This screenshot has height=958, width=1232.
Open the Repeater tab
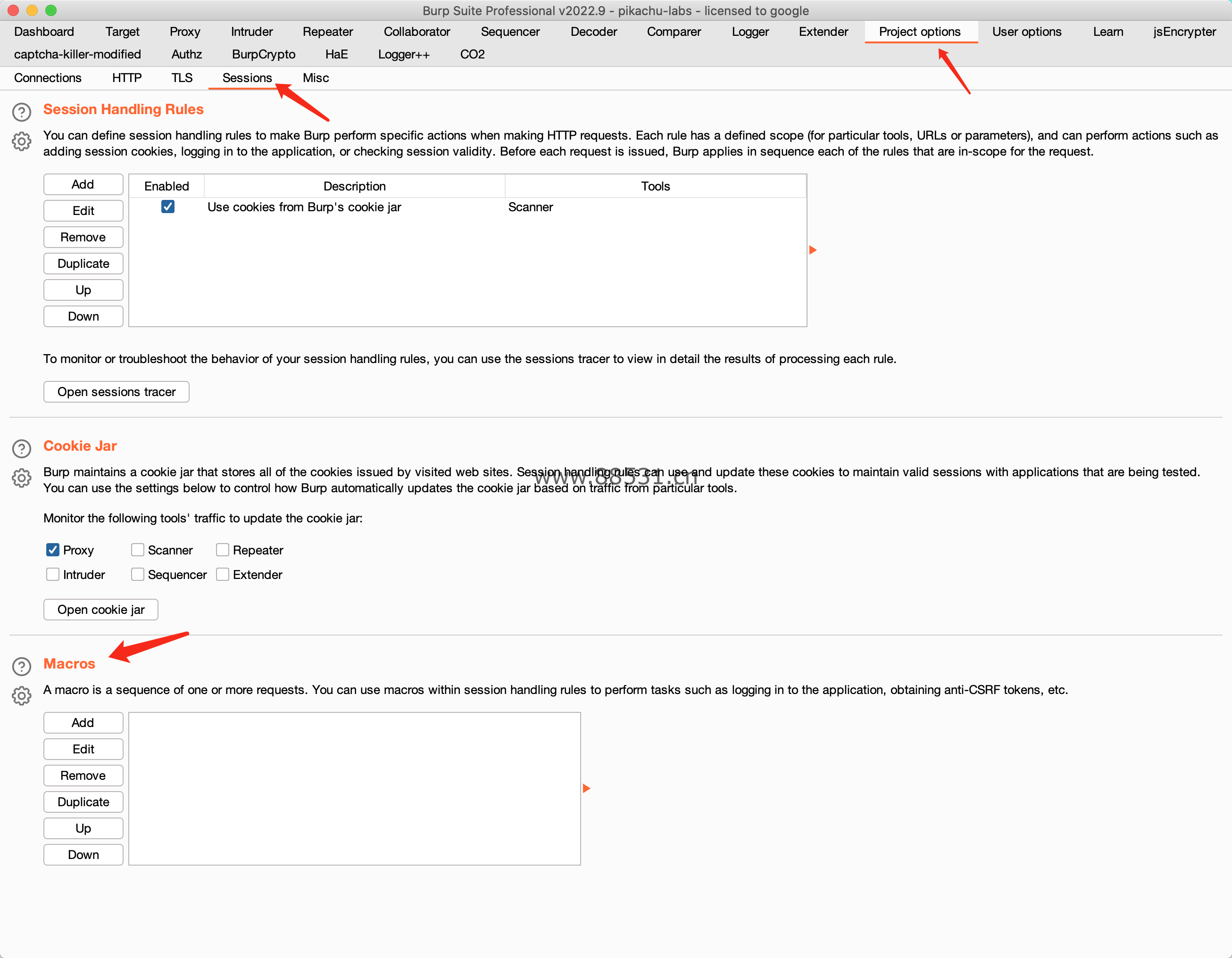[x=328, y=32]
